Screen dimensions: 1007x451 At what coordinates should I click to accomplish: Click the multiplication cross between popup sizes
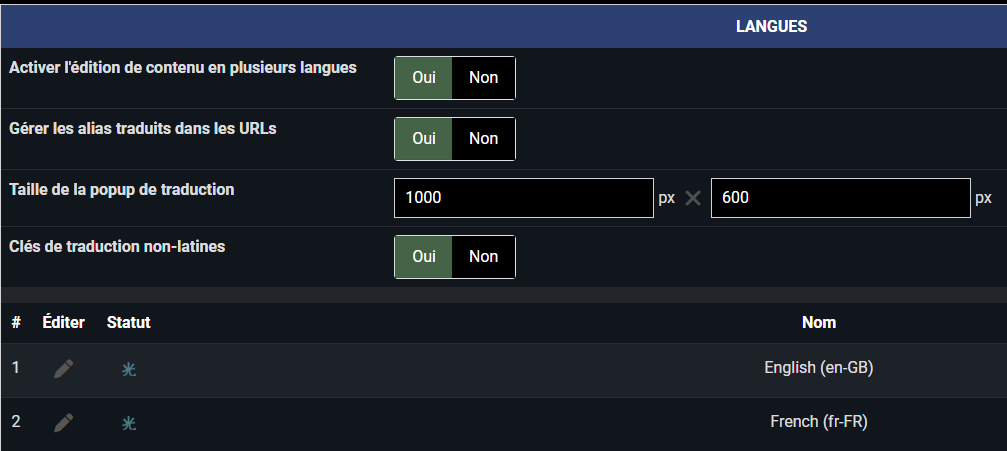pos(692,198)
